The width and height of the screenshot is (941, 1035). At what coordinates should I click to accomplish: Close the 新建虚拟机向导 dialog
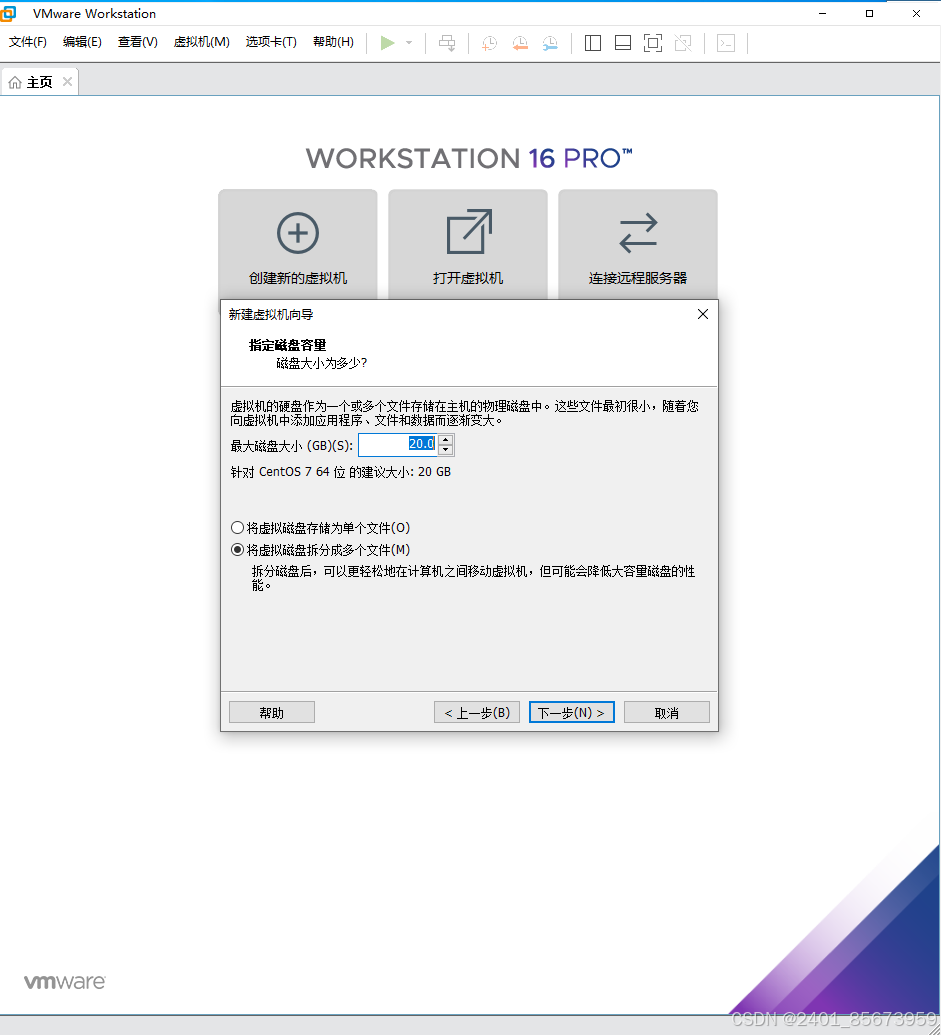click(703, 314)
